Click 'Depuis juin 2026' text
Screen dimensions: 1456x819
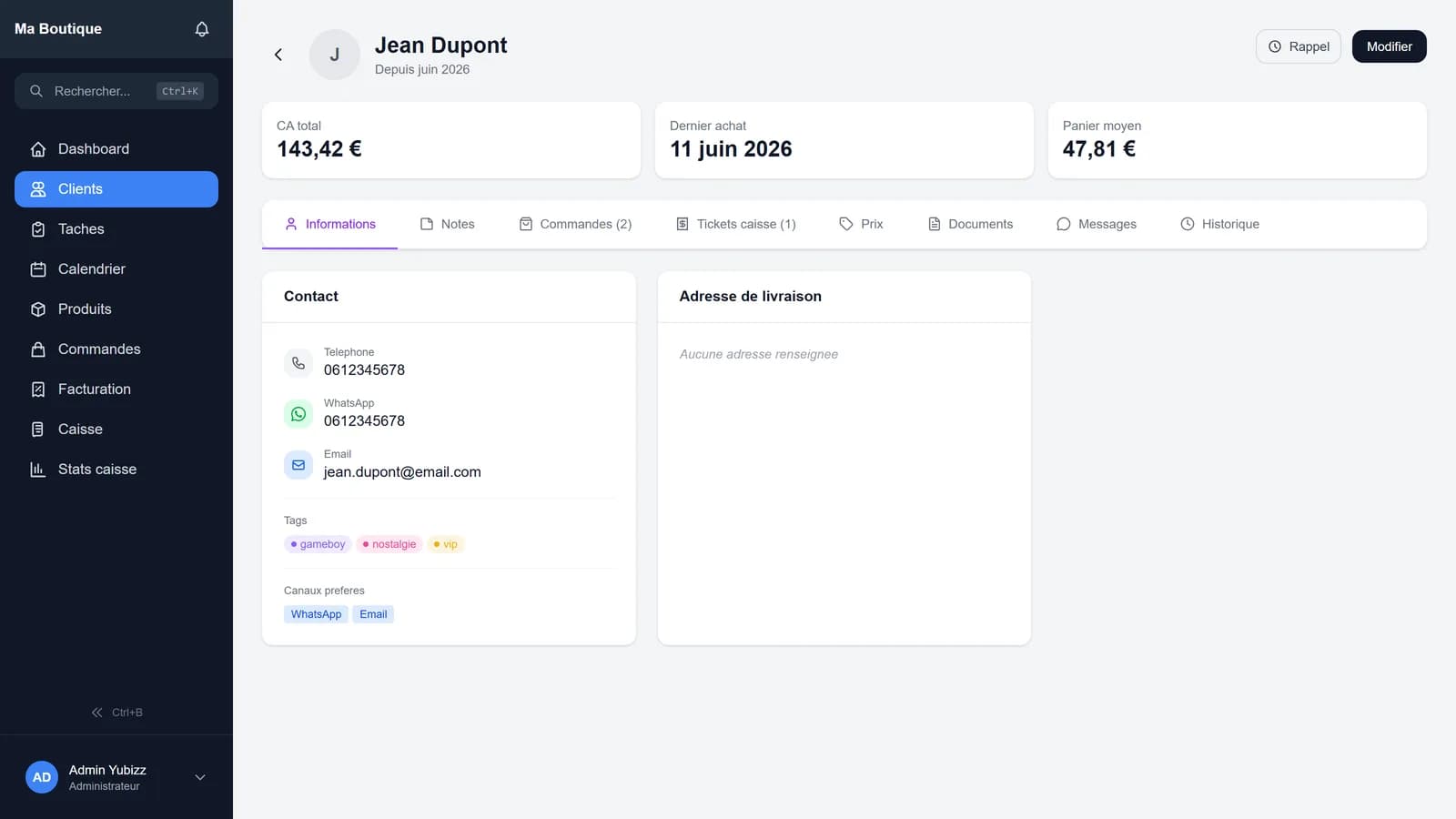pyautogui.click(x=422, y=69)
